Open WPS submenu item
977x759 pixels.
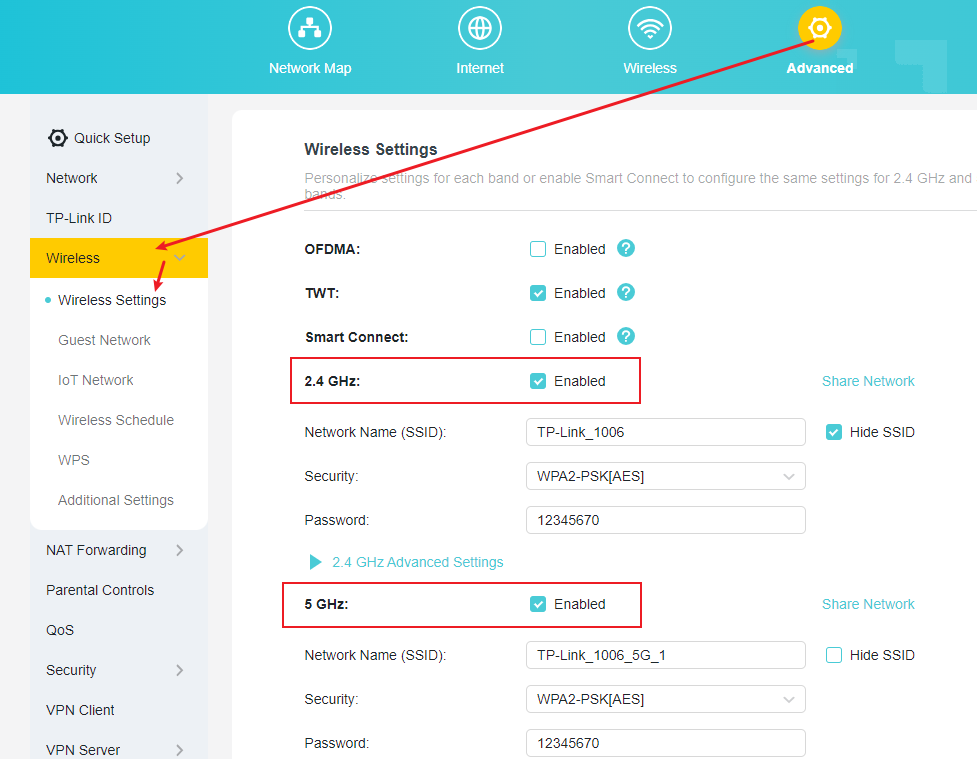point(74,460)
